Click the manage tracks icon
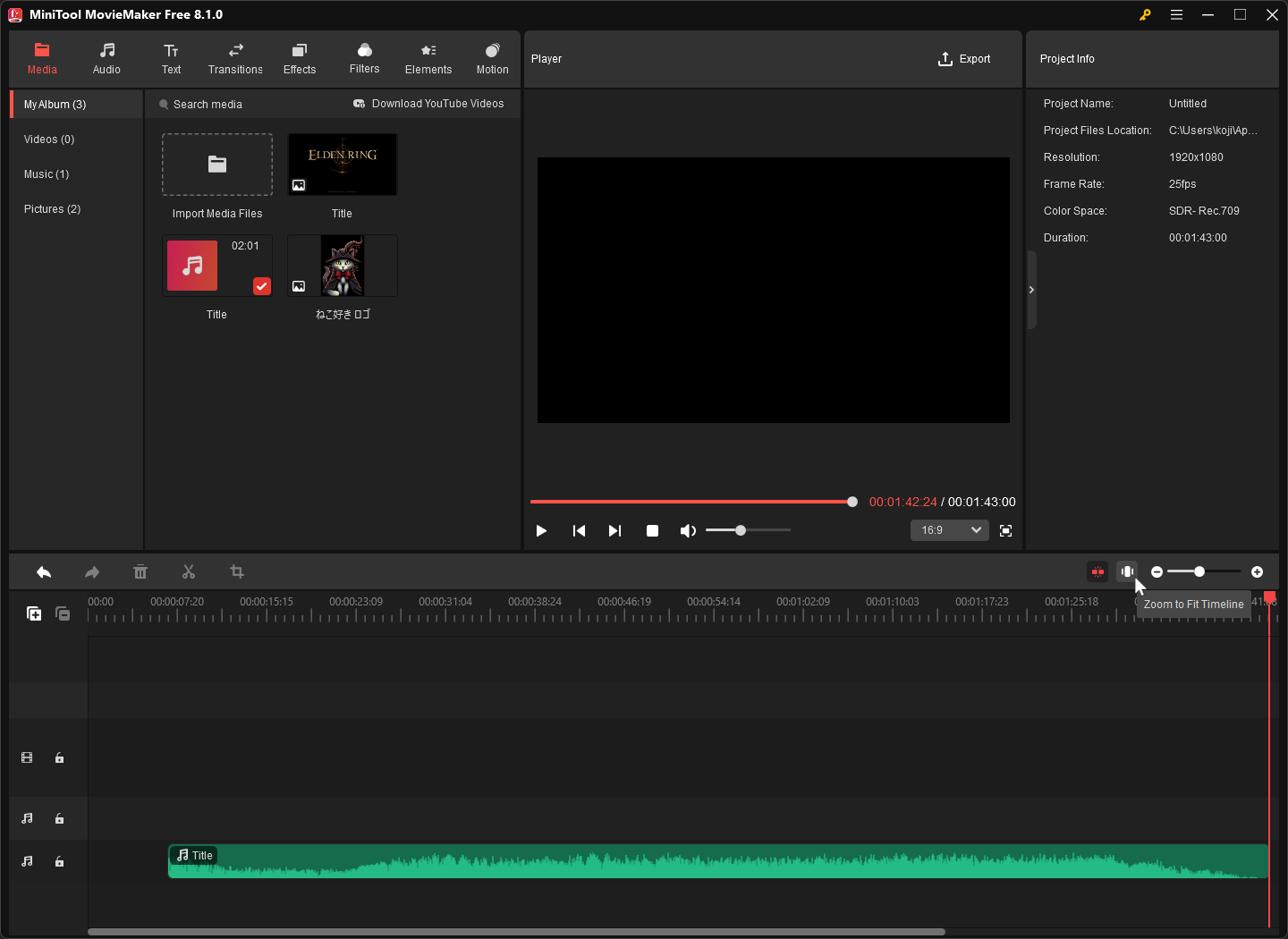Screen dimensions: 1288x939 [x=63, y=613]
